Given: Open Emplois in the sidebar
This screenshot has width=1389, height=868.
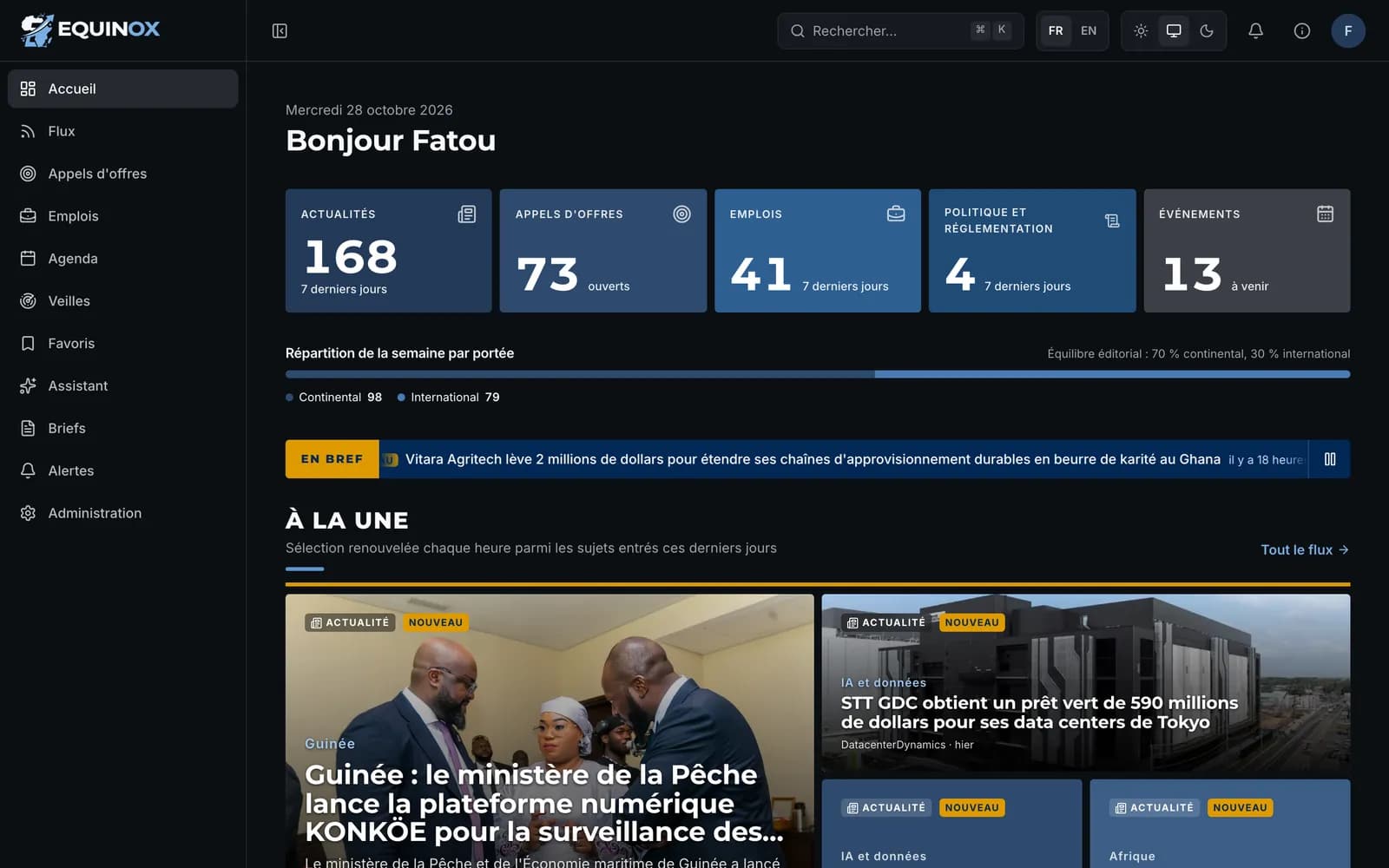Looking at the screenshot, I should click(x=122, y=216).
